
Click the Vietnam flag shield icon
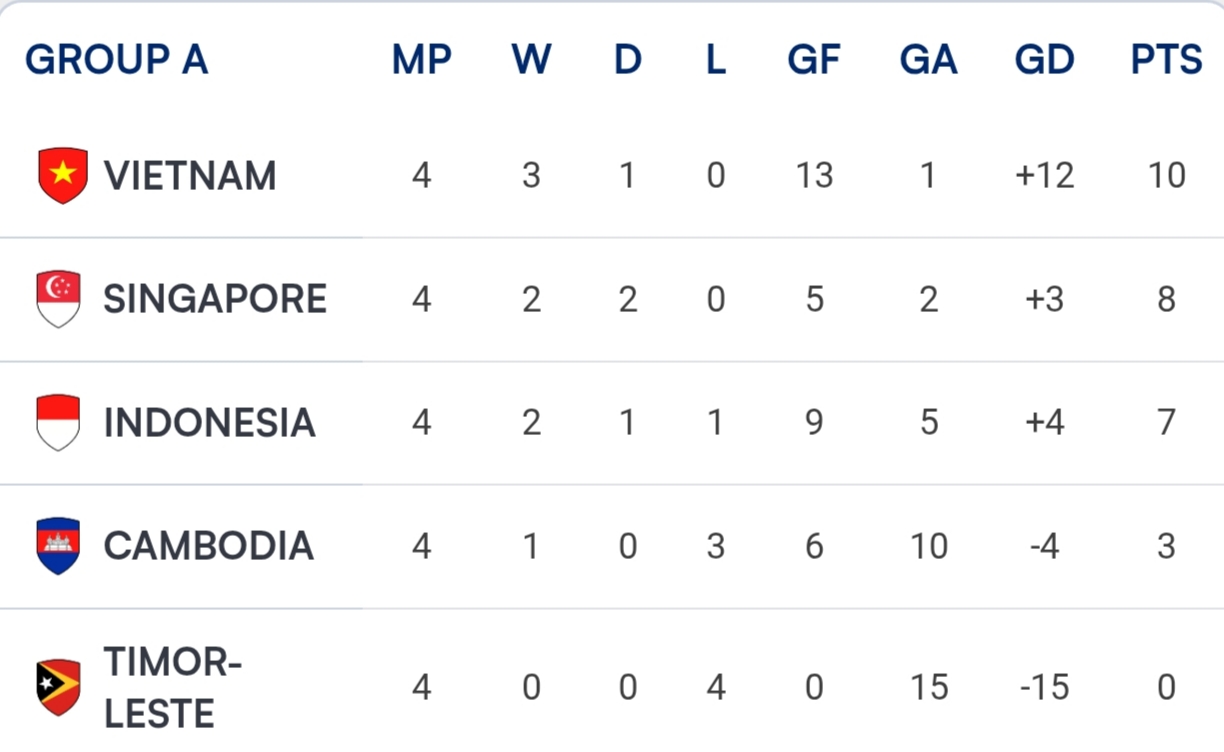(x=62, y=175)
